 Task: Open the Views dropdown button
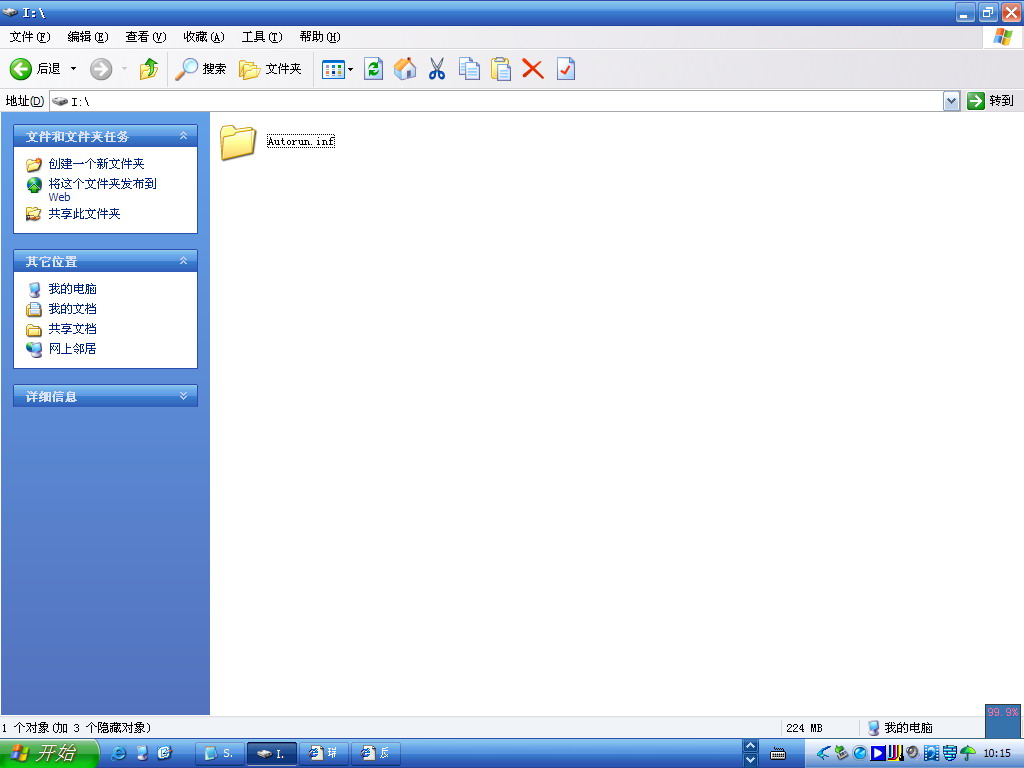click(337, 69)
